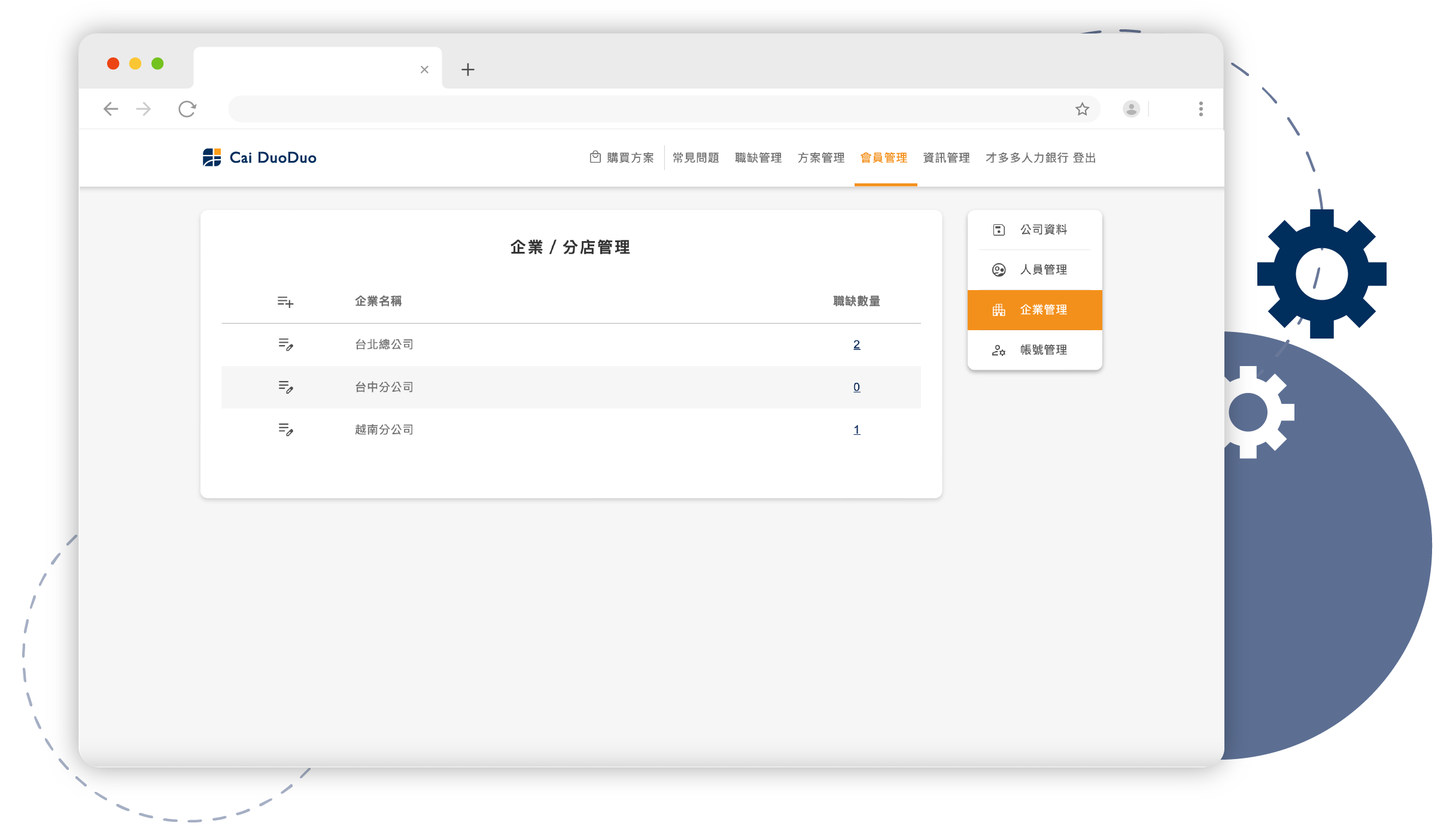
Task: Edit the 台北總公司 row icon
Action: (285, 345)
